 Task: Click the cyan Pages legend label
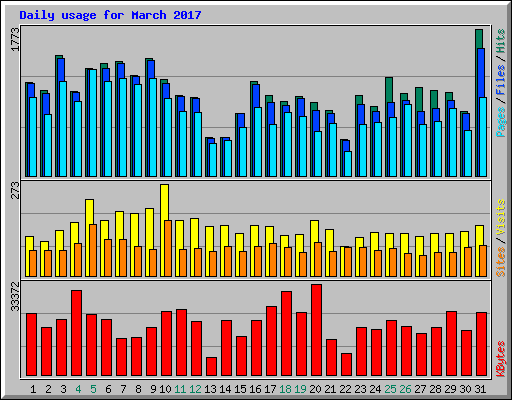point(501,122)
